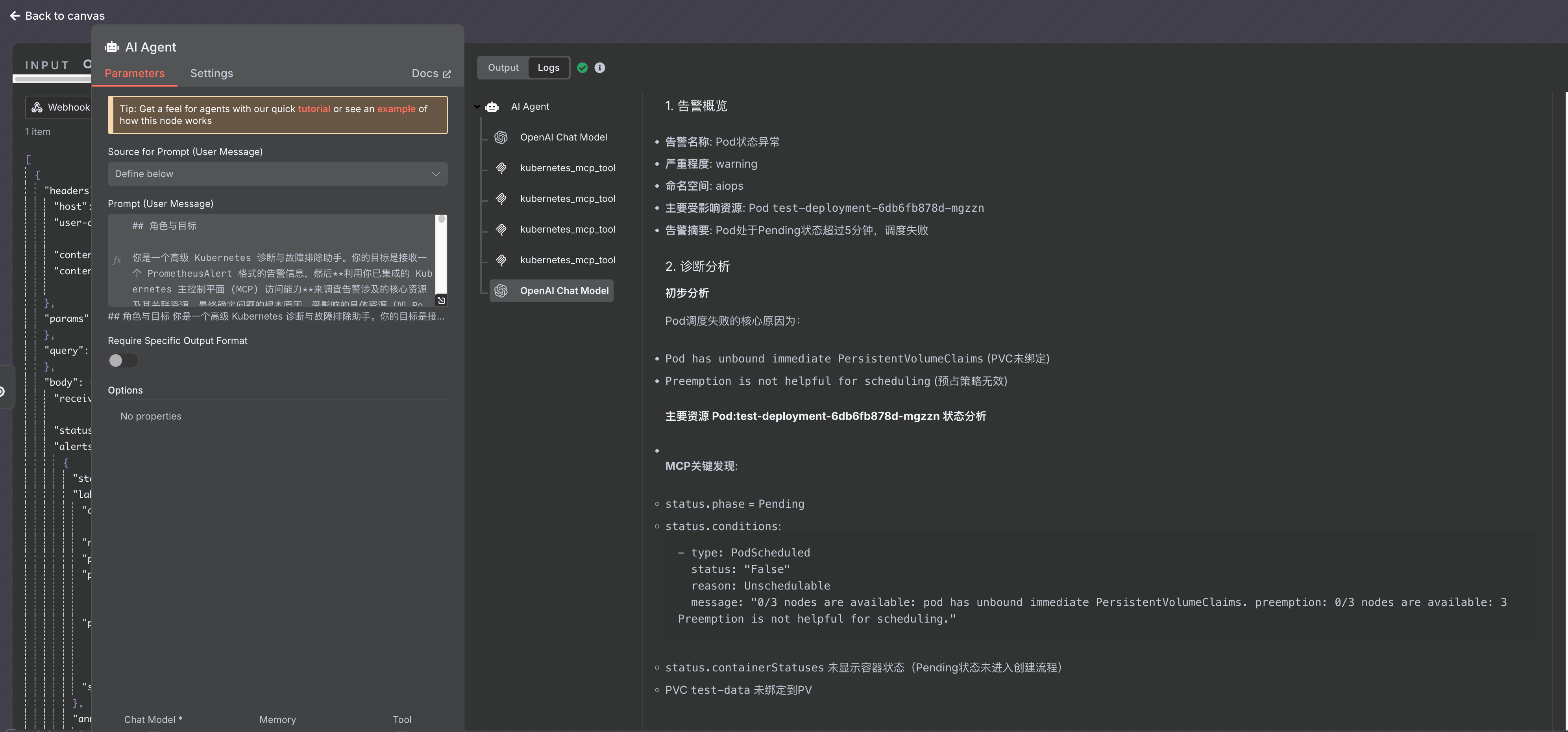Open Source for Prompt dropdown
This screenshot has height=732, width=1568.
point(277,174)
